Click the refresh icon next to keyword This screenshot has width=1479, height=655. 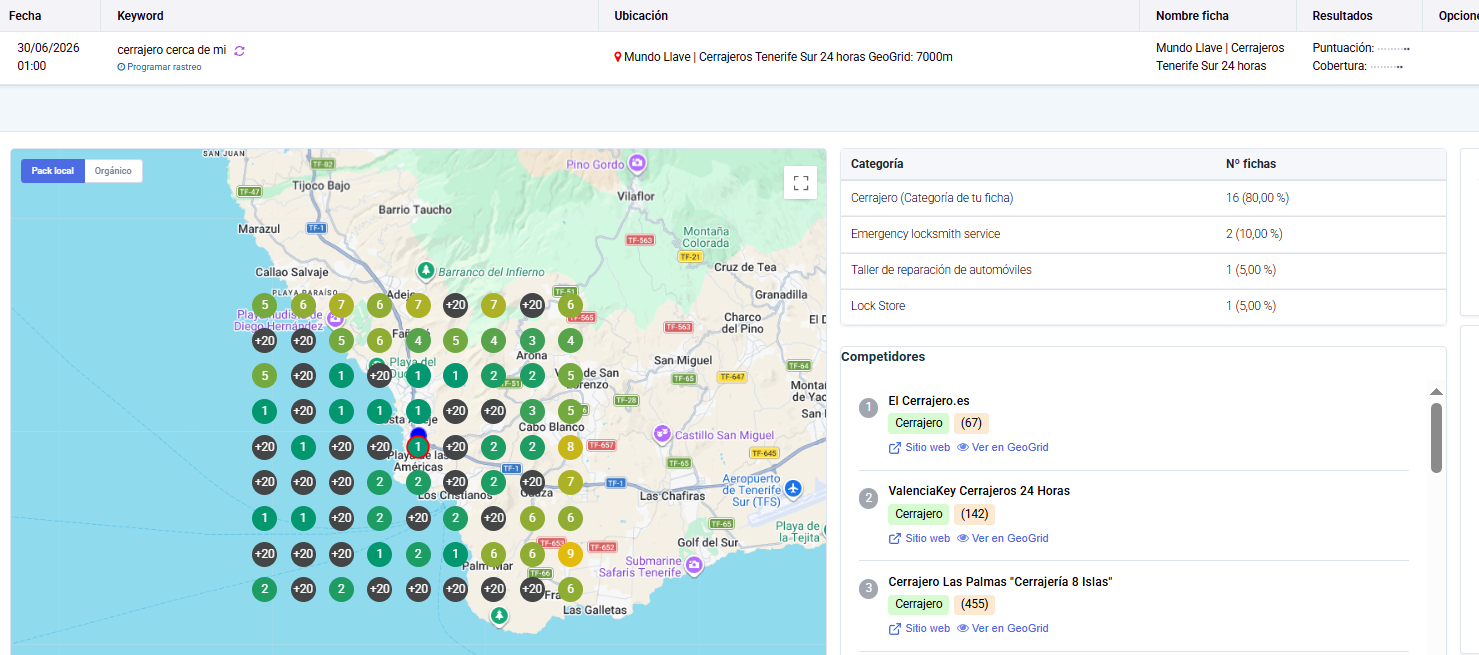239,50
